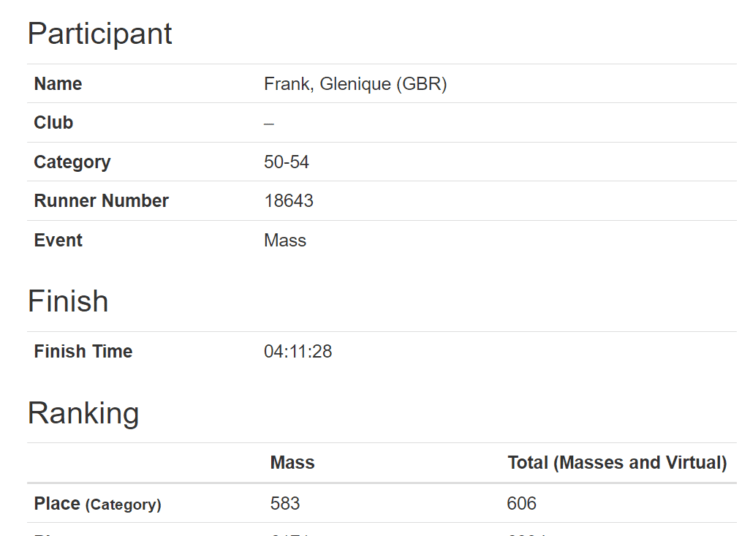750x536 pixels.
Task: Click the Club field label
Action: (x=54, y=123)
